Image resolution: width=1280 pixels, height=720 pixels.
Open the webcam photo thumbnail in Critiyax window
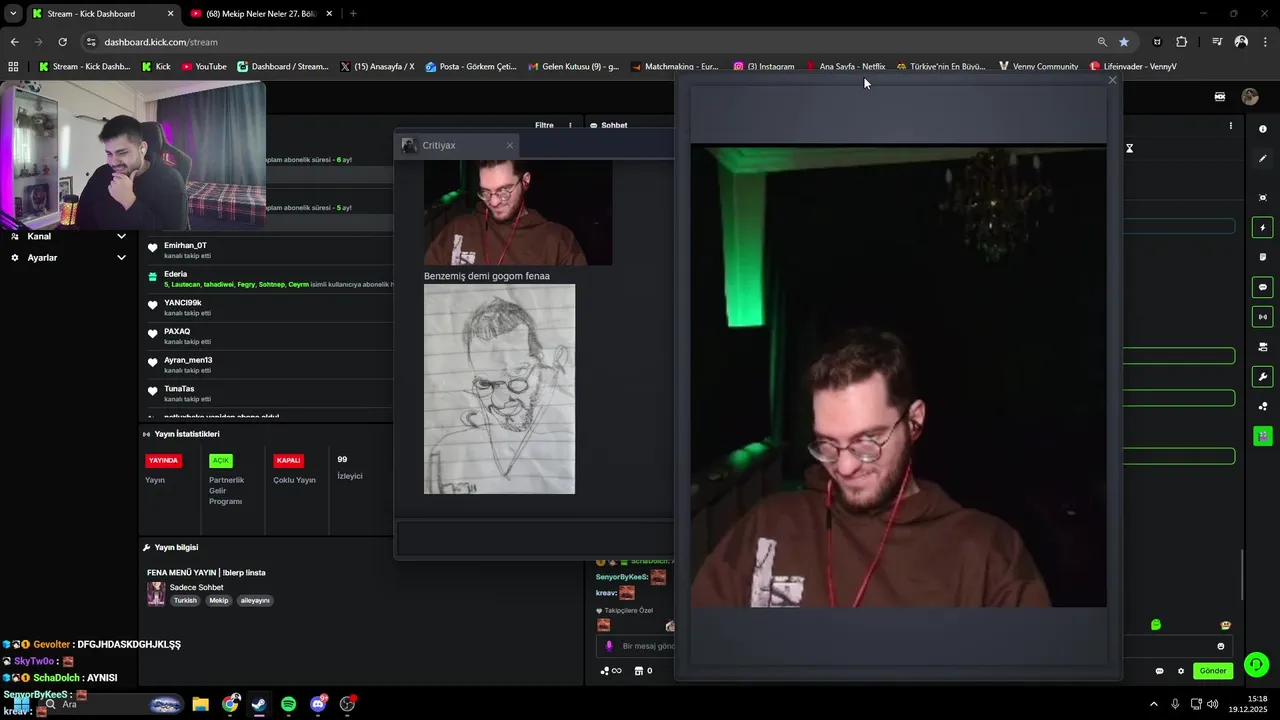point(518,212)
